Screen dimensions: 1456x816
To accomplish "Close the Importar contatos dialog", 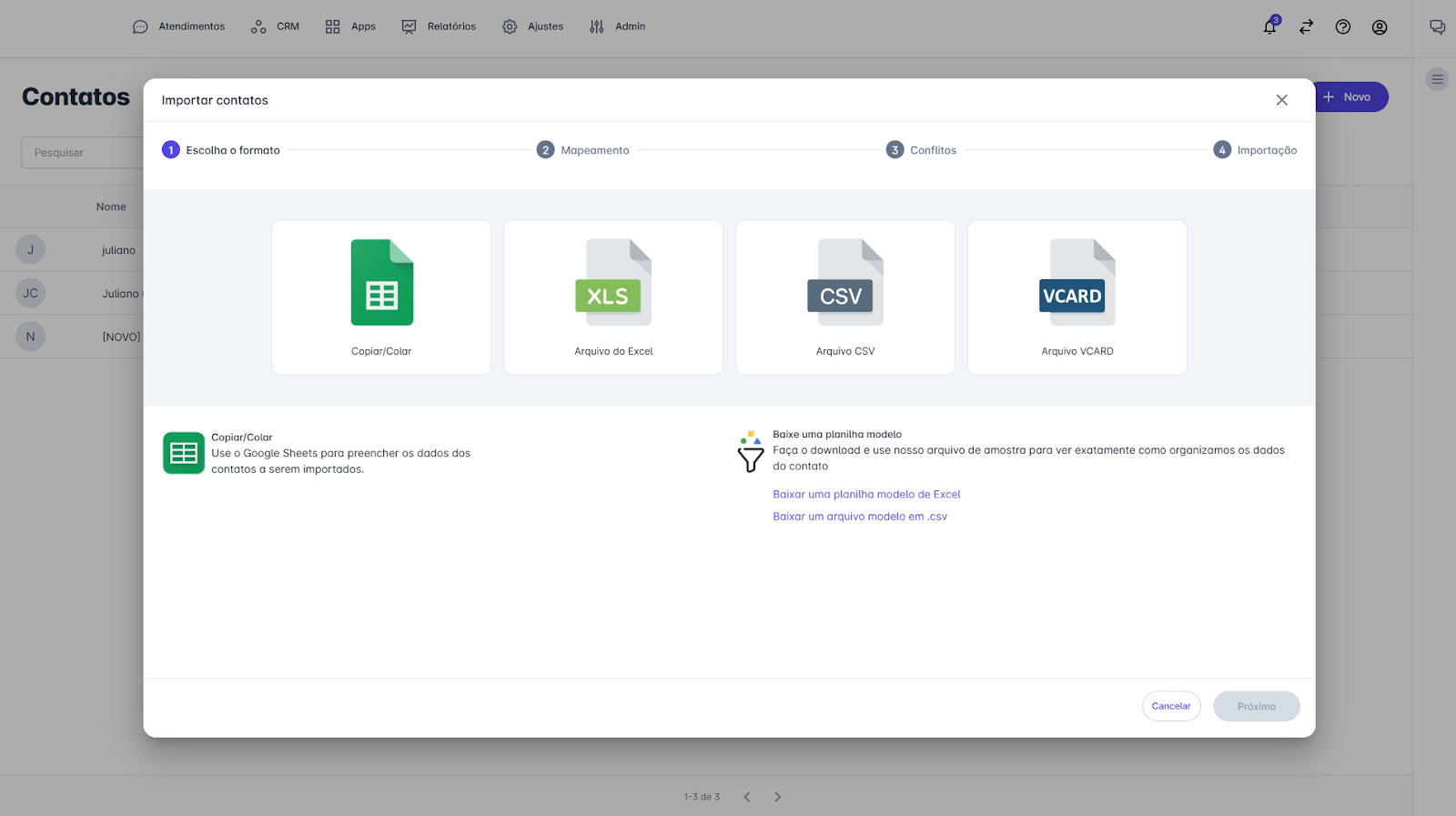I will point(1281,100).
